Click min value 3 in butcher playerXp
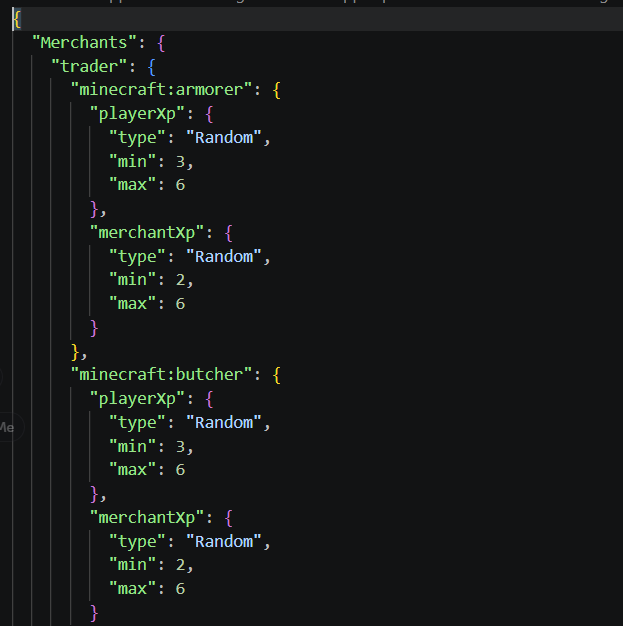This screenshot has width=623, height=626. click(x=181, y=447)
